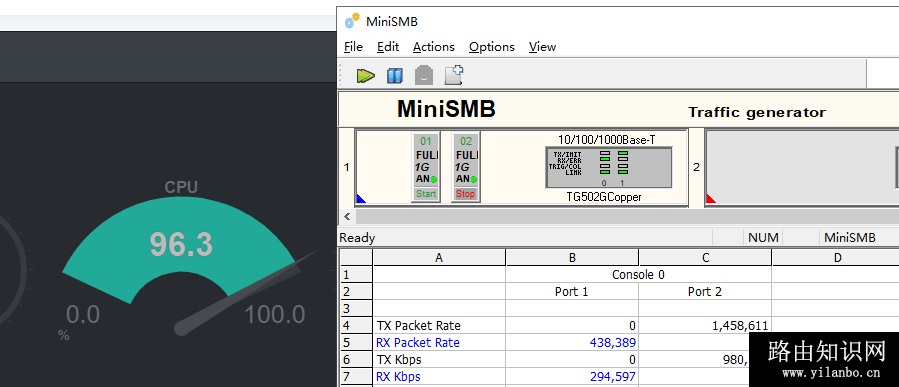The width and height of the screenshot is (899, 387).
Task: Click the MiniSMB gear app icon in title bar
Action: [352, 21]
